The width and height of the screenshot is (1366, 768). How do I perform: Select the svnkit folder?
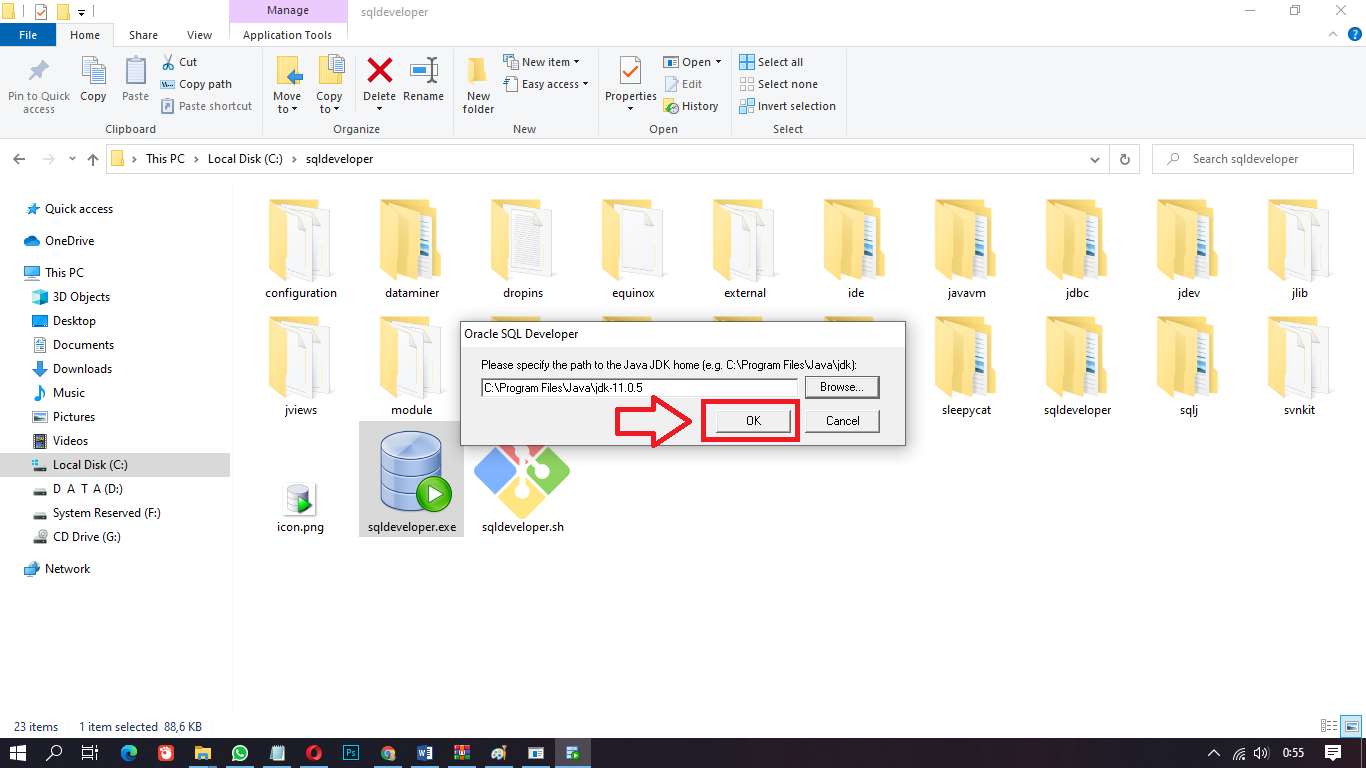tap(1299, 366)
